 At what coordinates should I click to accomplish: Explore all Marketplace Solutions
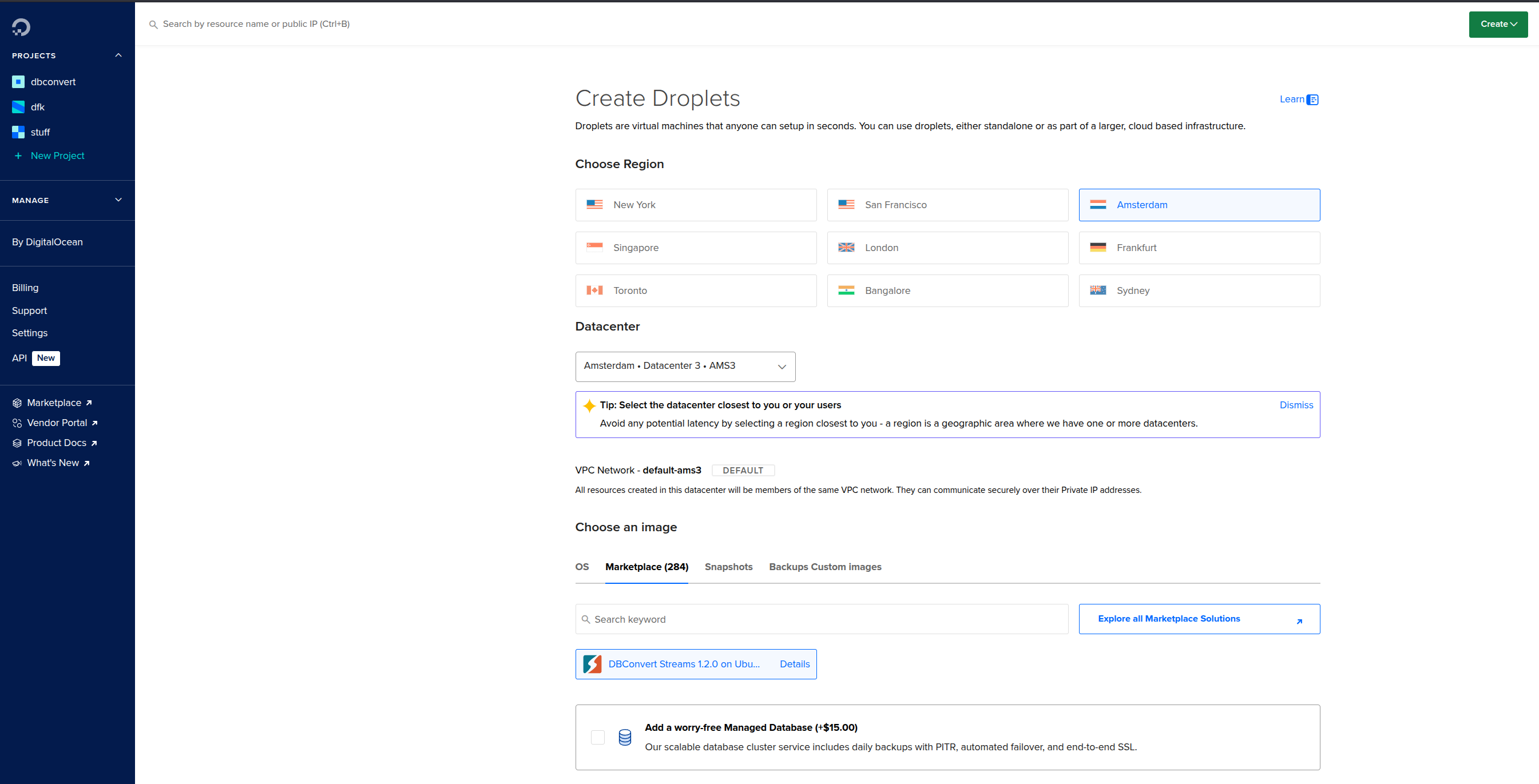(x=1169, y=619)
